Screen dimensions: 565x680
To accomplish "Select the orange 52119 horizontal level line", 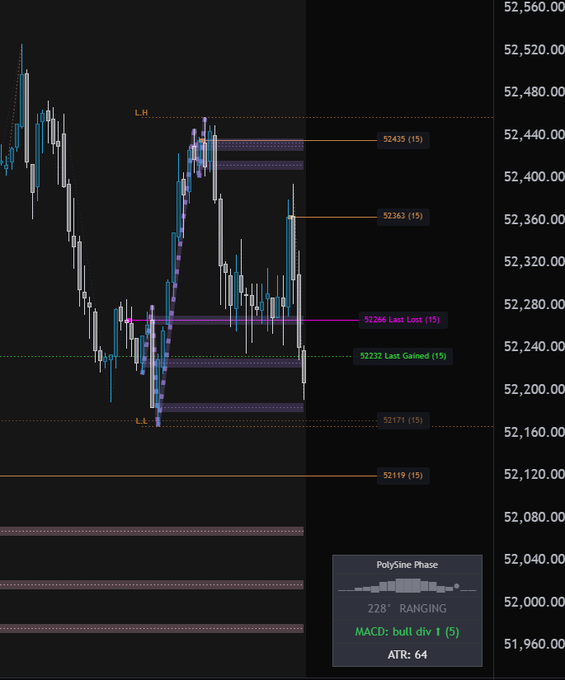I will [x=189, y=476].
